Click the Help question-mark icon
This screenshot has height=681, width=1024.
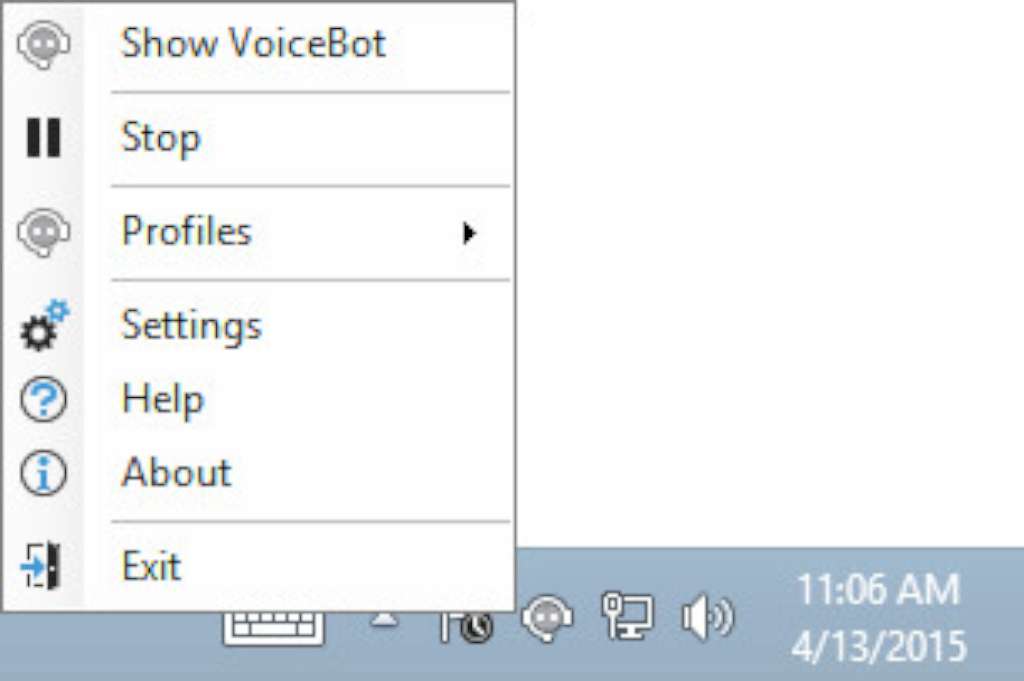click(43, 398)
